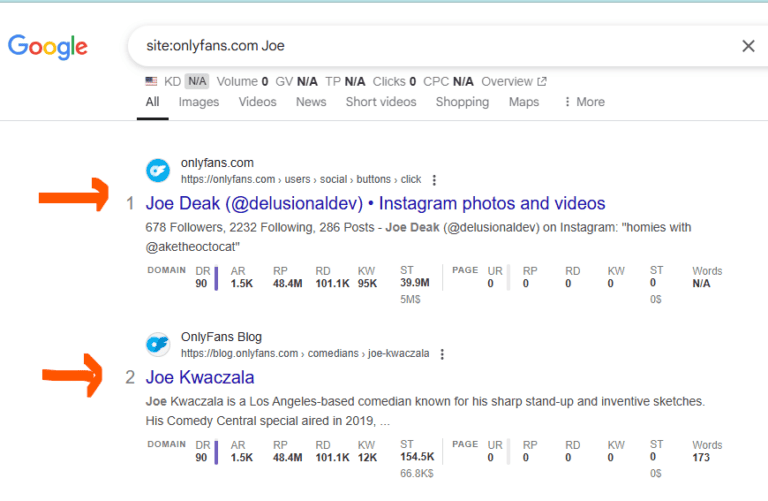Click the blog.onlyfans.com comedians URL
Viewport: 768px width, 501px height.
coord(305,354)
